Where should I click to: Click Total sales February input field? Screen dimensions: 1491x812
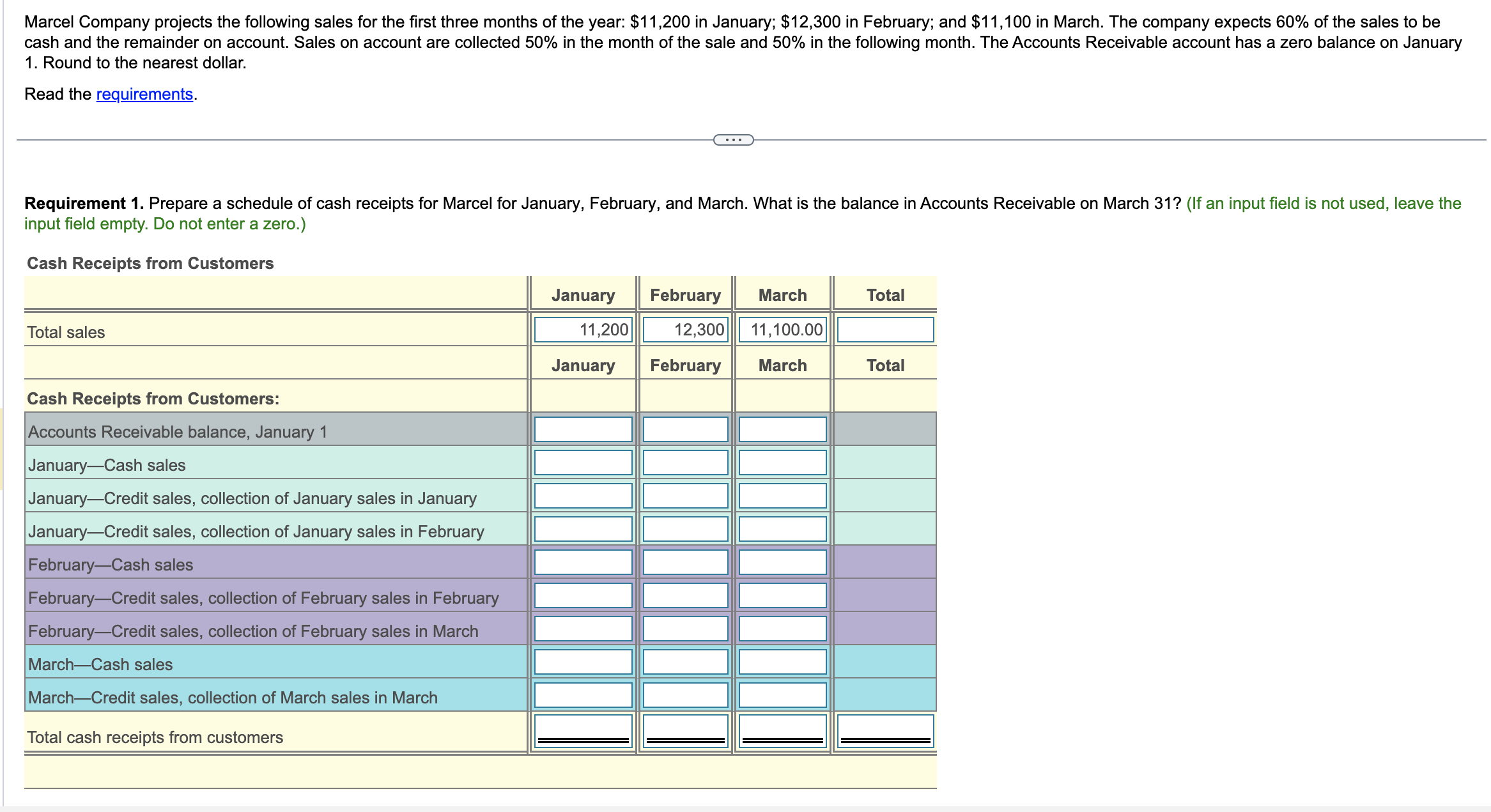pyautogui.click(x=685, y=330)
